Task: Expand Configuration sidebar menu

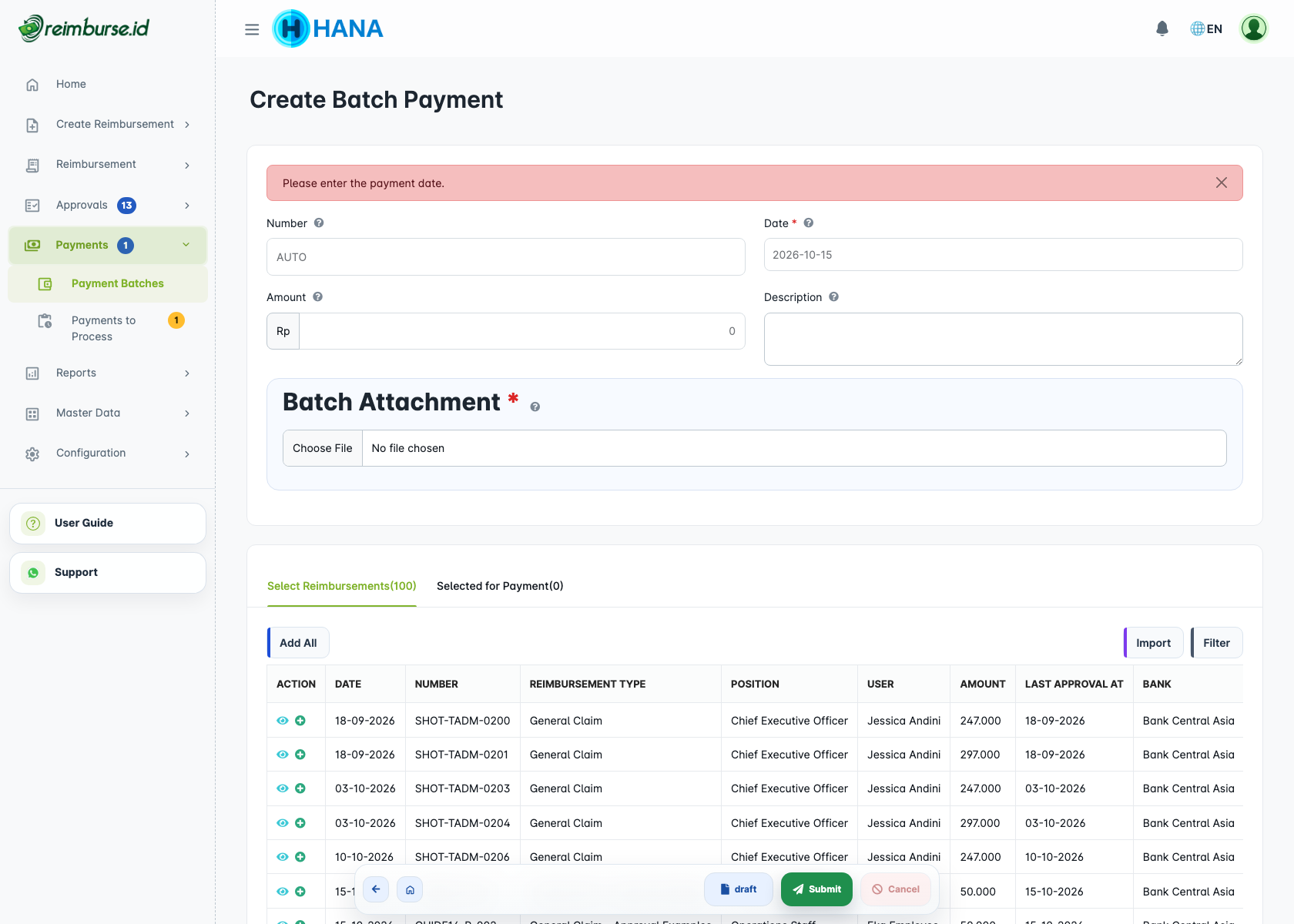Action: 108,453
